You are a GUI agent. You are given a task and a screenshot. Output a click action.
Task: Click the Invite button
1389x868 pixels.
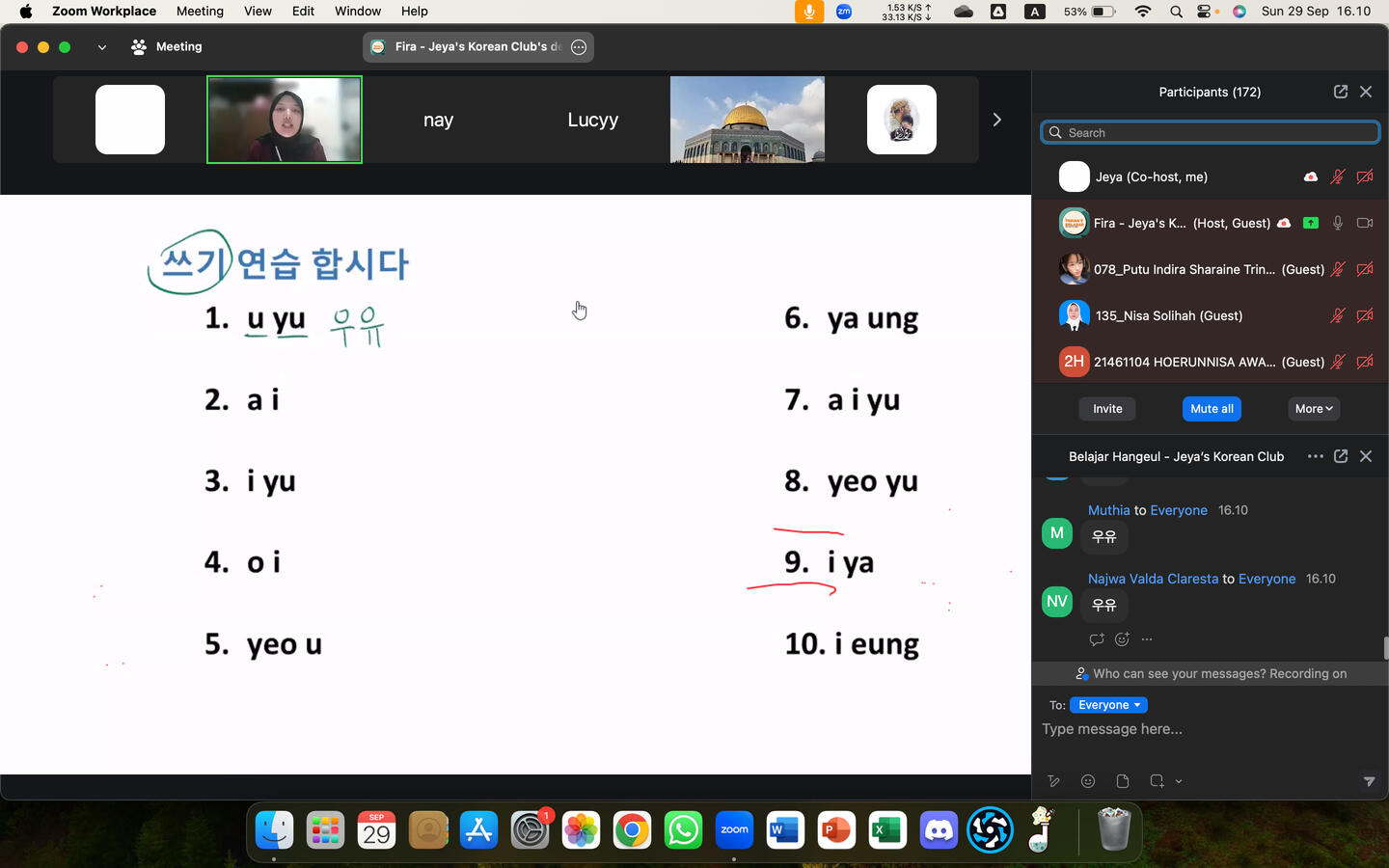(1107, 409)
